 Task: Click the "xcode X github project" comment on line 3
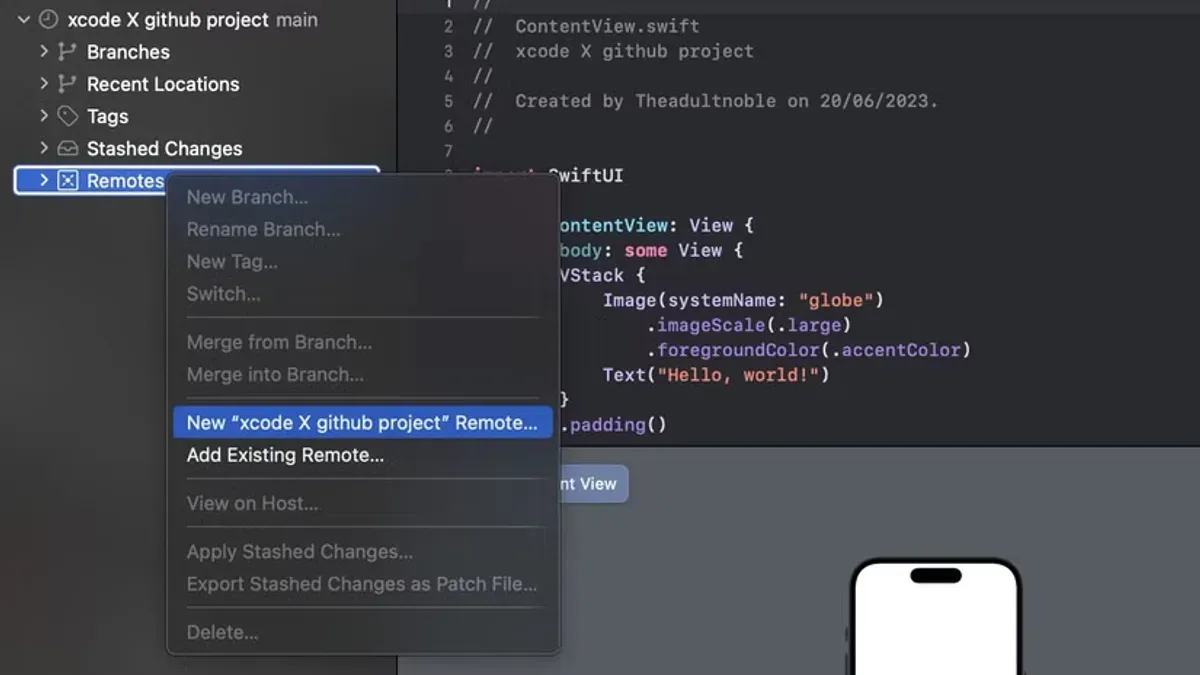click(x=614, y=51)
